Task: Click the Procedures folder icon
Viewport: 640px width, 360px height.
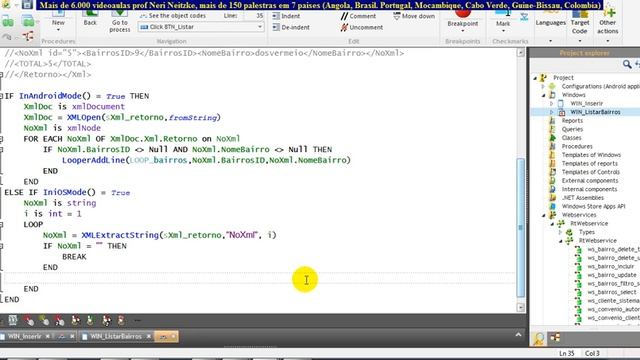Action: click(x=552, y=146)
